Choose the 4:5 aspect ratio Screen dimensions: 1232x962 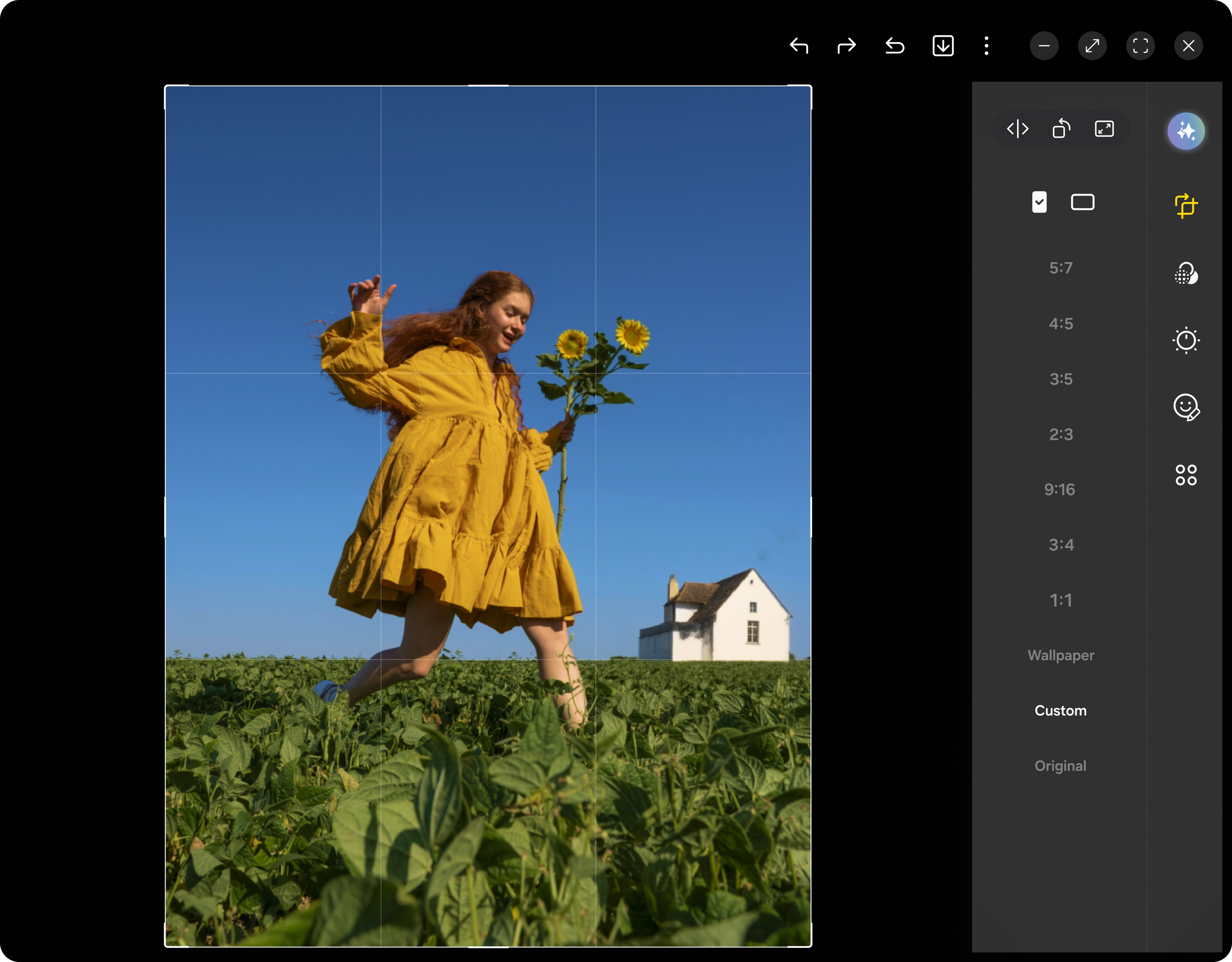(1060, 324)
